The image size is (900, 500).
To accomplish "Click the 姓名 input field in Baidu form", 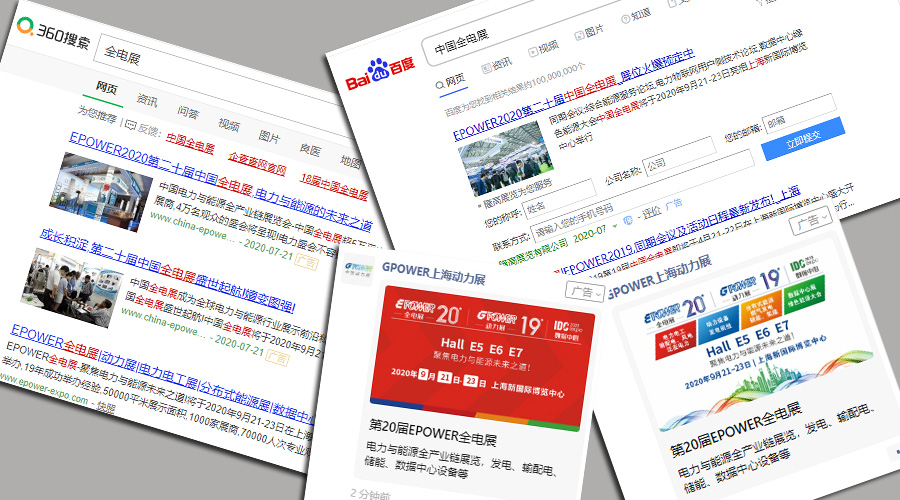I will (x=559, y=198).
